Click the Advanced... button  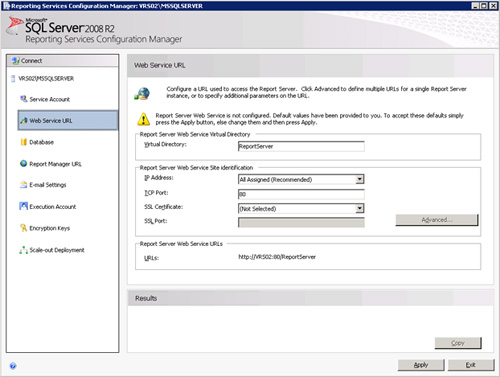(x=437, y=220)
